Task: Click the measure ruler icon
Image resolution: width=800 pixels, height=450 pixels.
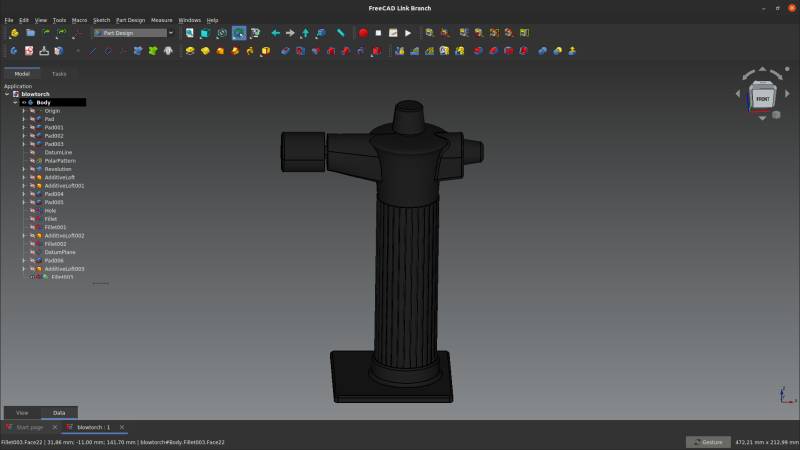Action: point(340,33)
